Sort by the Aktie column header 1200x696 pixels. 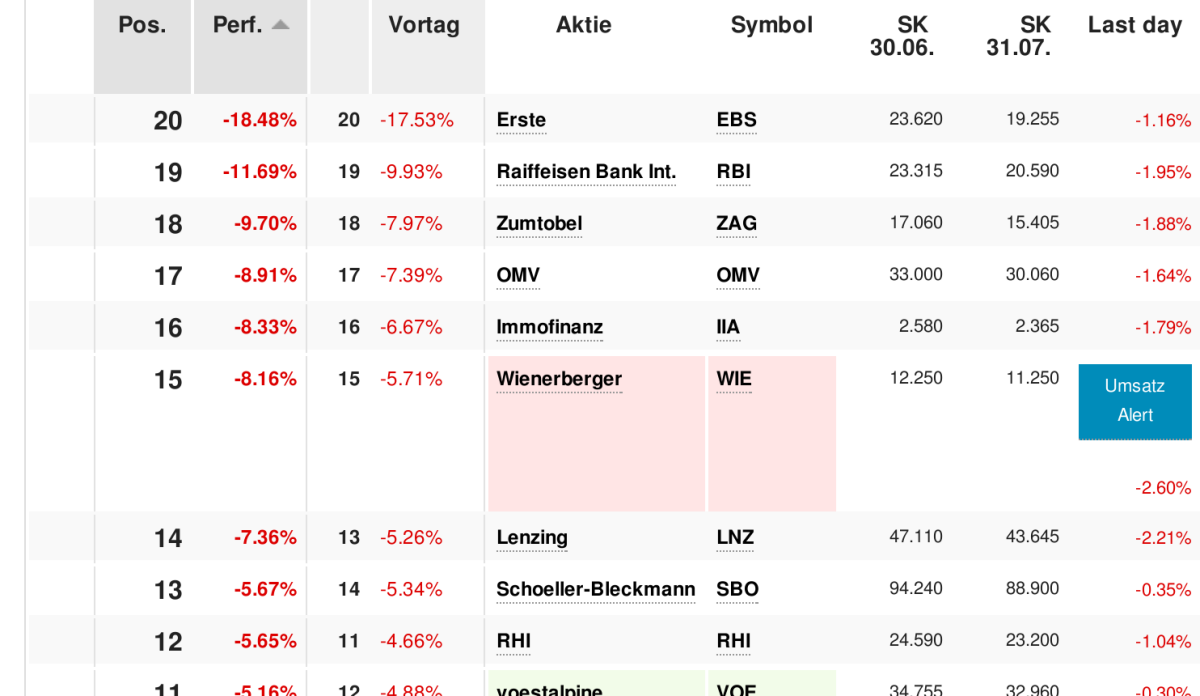[x=584, y=26]
